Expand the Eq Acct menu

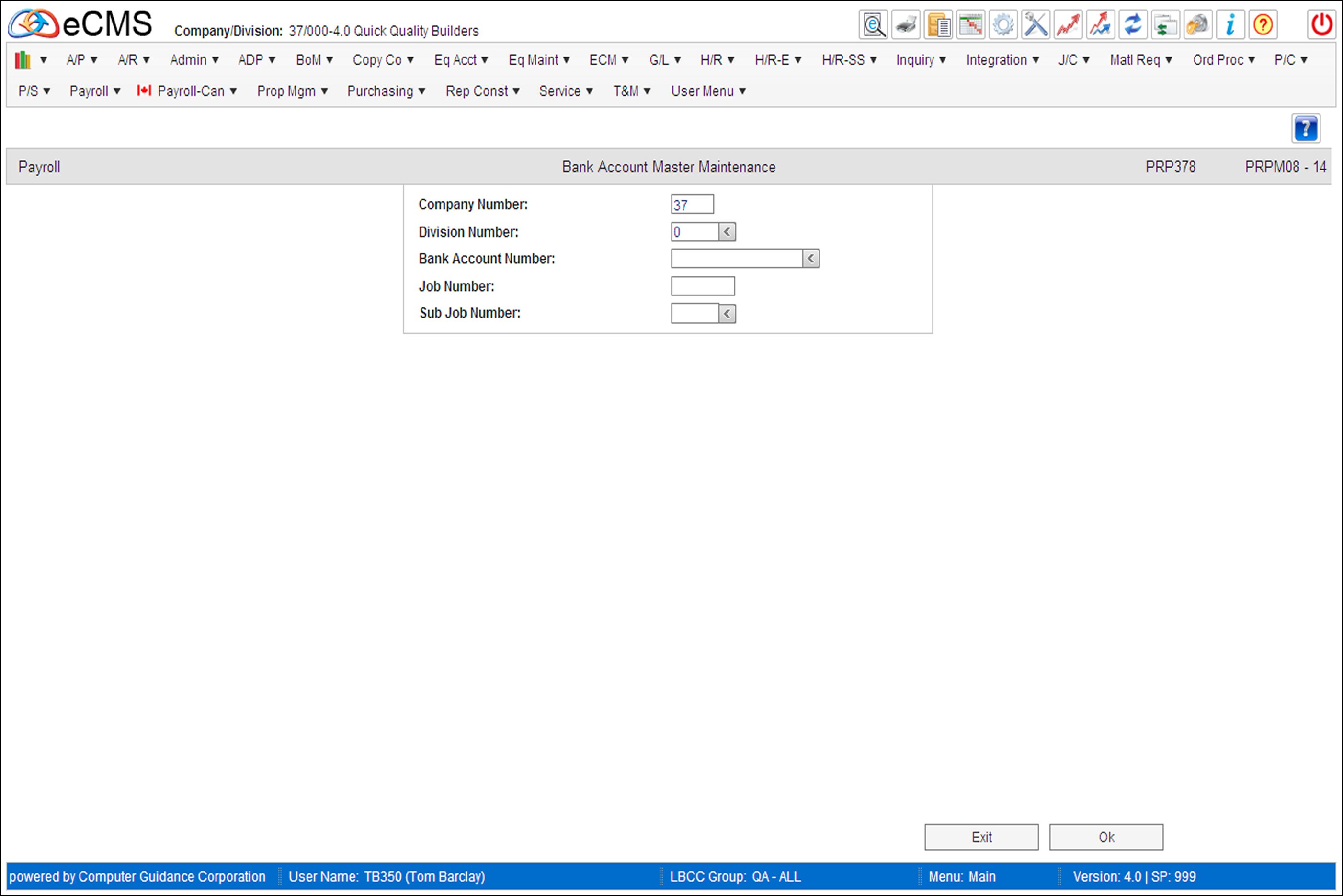tap(461, 59)
